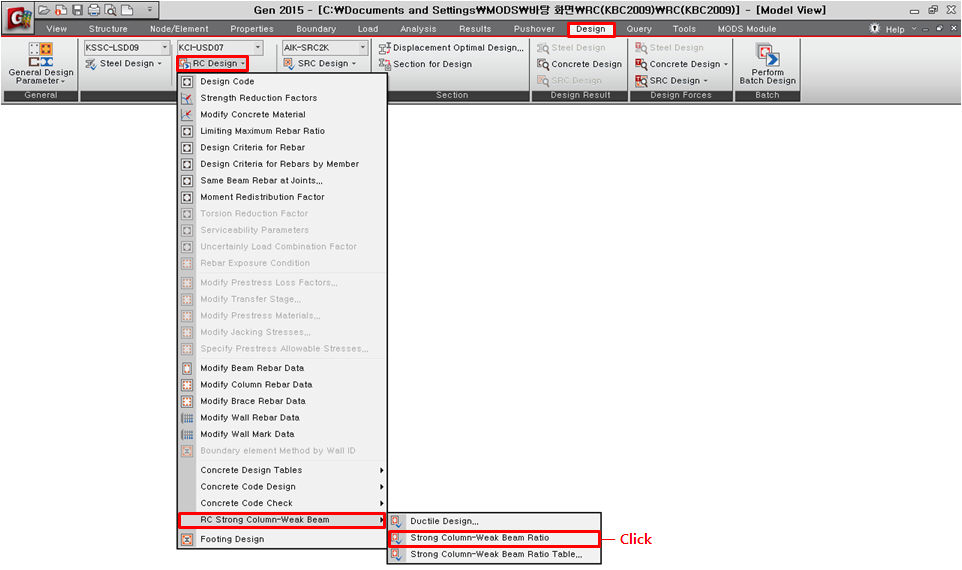Select Same Beam Rebar at Joints entry
This screenshot has height=570, width=962.
(261, 181)
